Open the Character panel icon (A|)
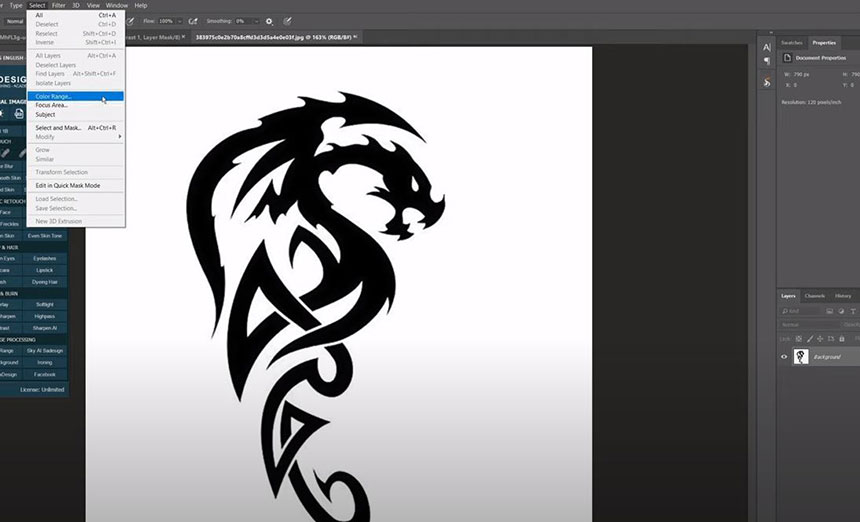This screenshot has width=860, height=522. [767, 47]
